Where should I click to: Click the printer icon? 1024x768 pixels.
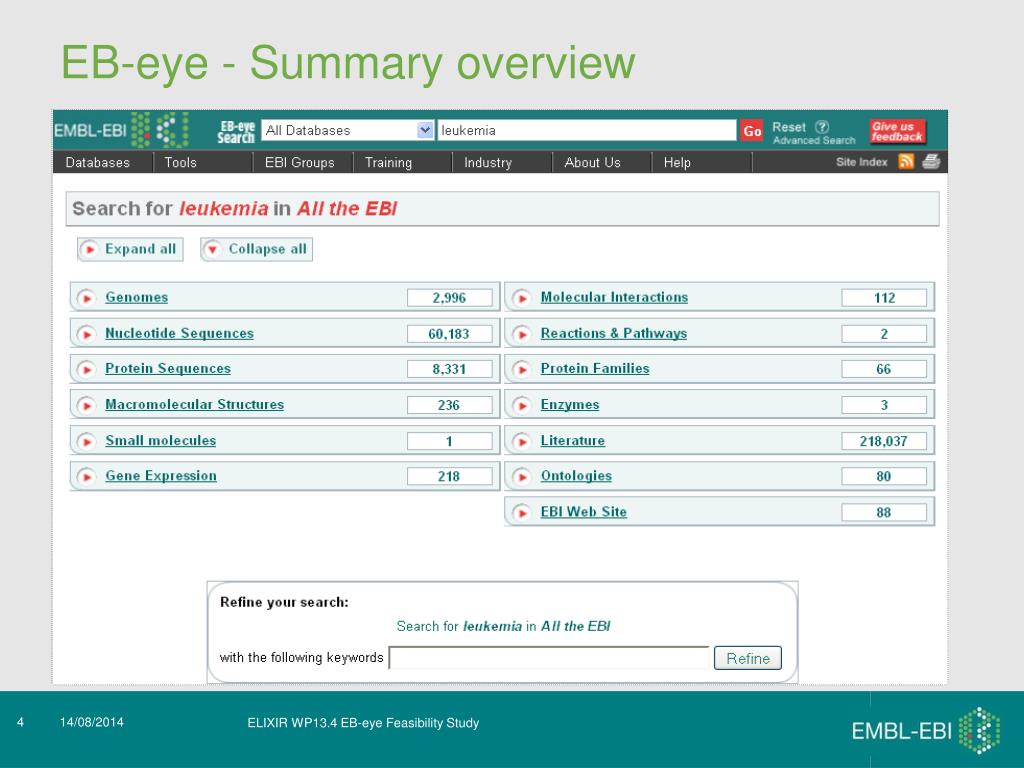(931, 162)
